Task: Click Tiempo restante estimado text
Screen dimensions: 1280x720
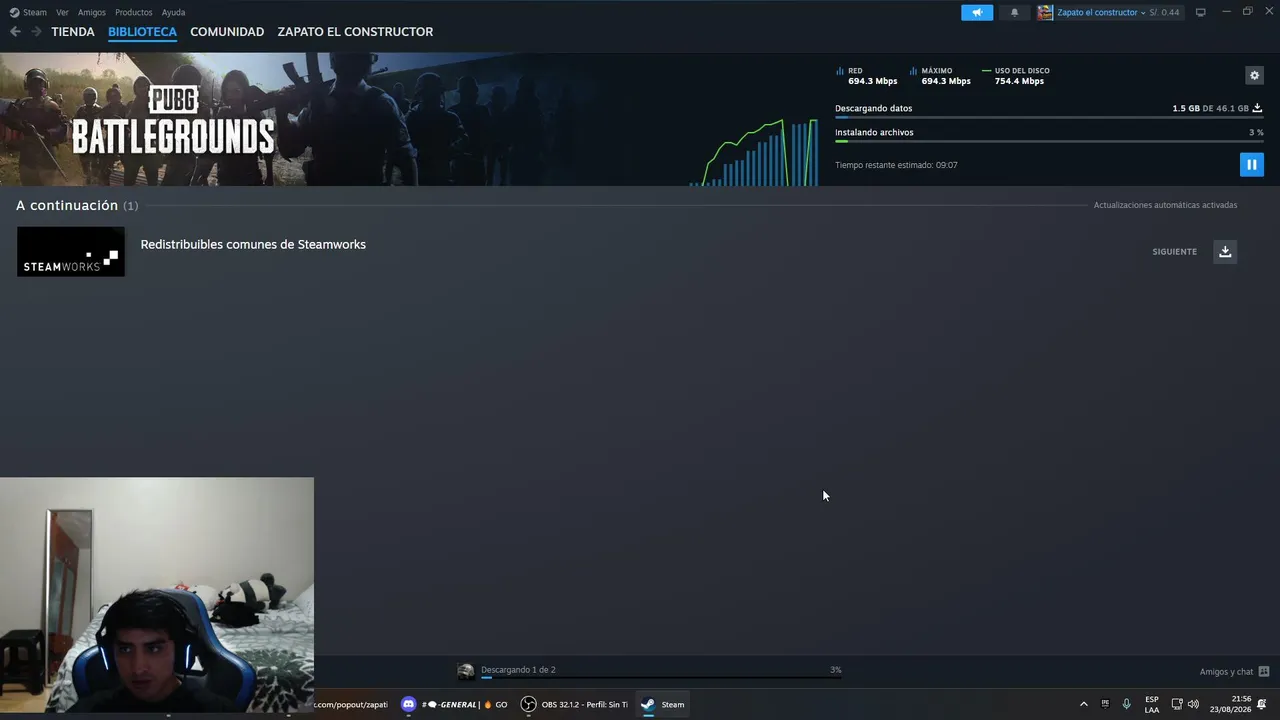Action: (896, 165)
